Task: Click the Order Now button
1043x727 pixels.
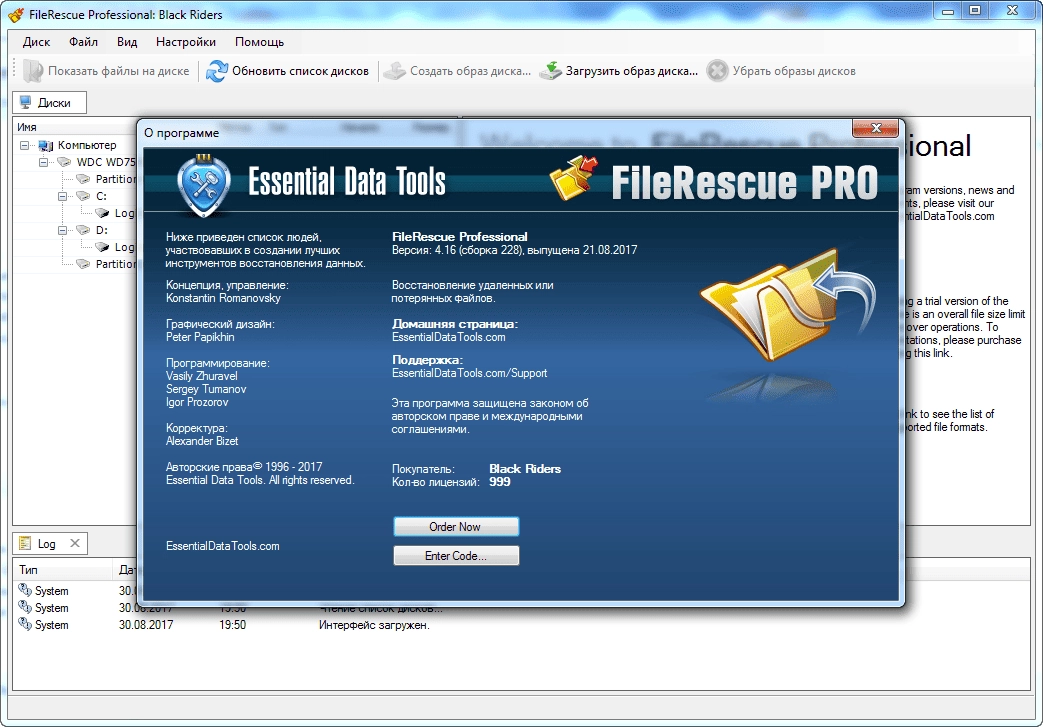Action: tap(456, 527)
